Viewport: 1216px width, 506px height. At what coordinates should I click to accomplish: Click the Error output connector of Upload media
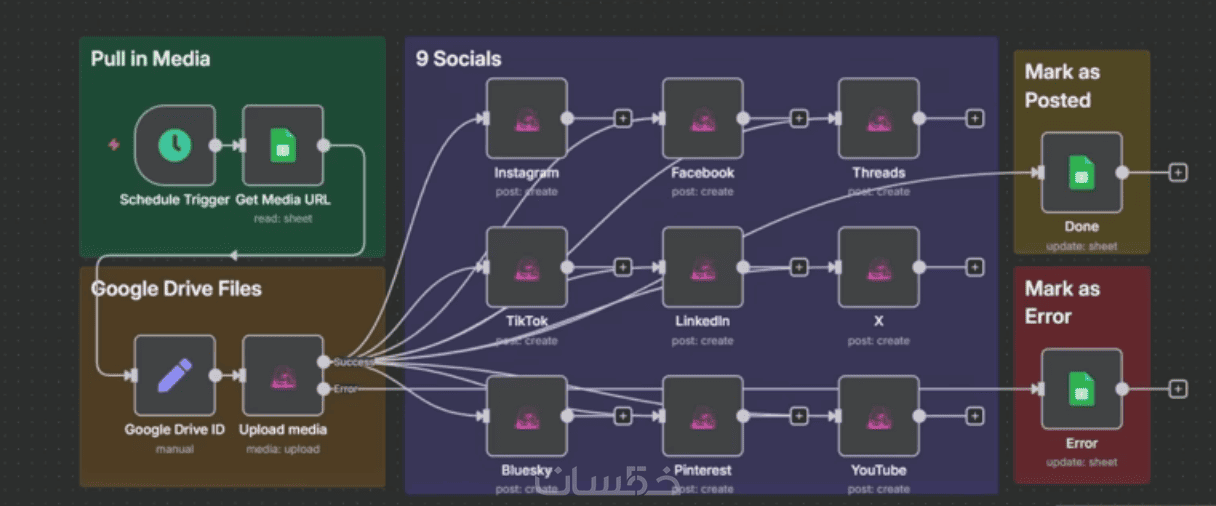coord(323,389)
